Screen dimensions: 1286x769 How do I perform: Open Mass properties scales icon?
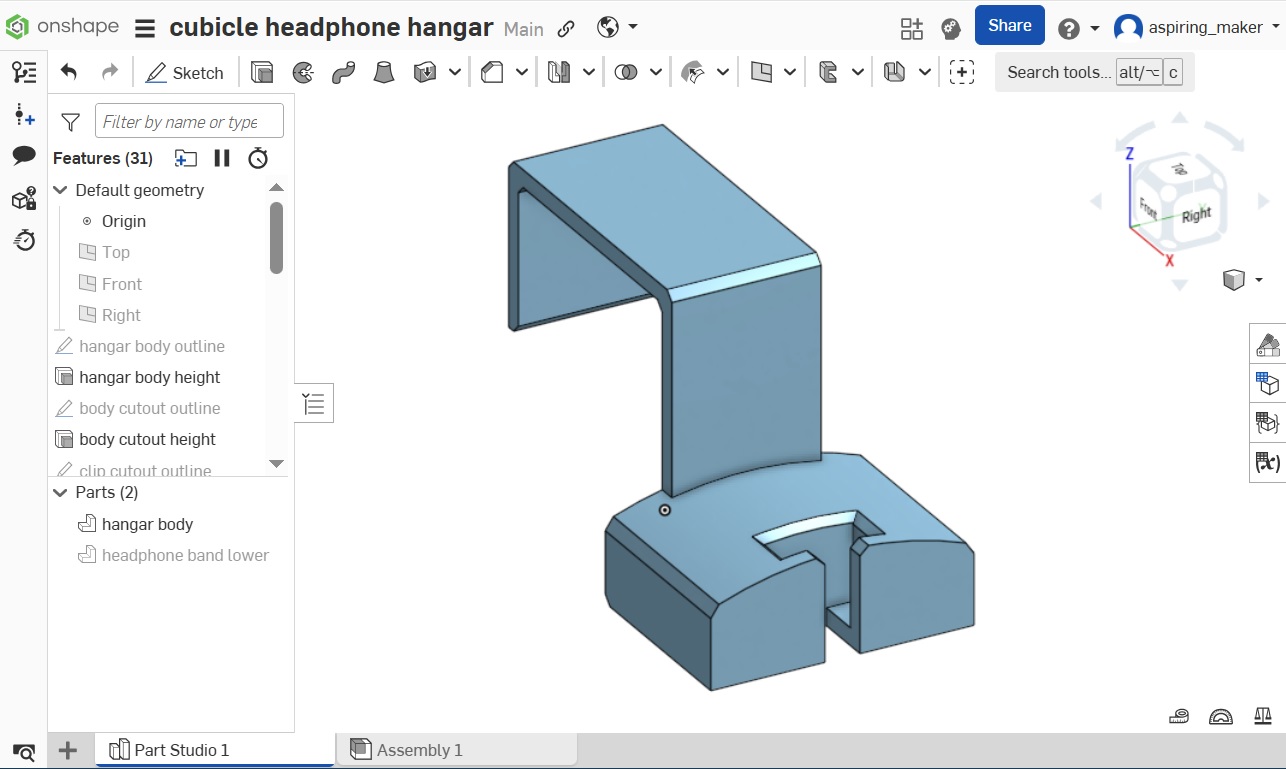point(1264,716)
